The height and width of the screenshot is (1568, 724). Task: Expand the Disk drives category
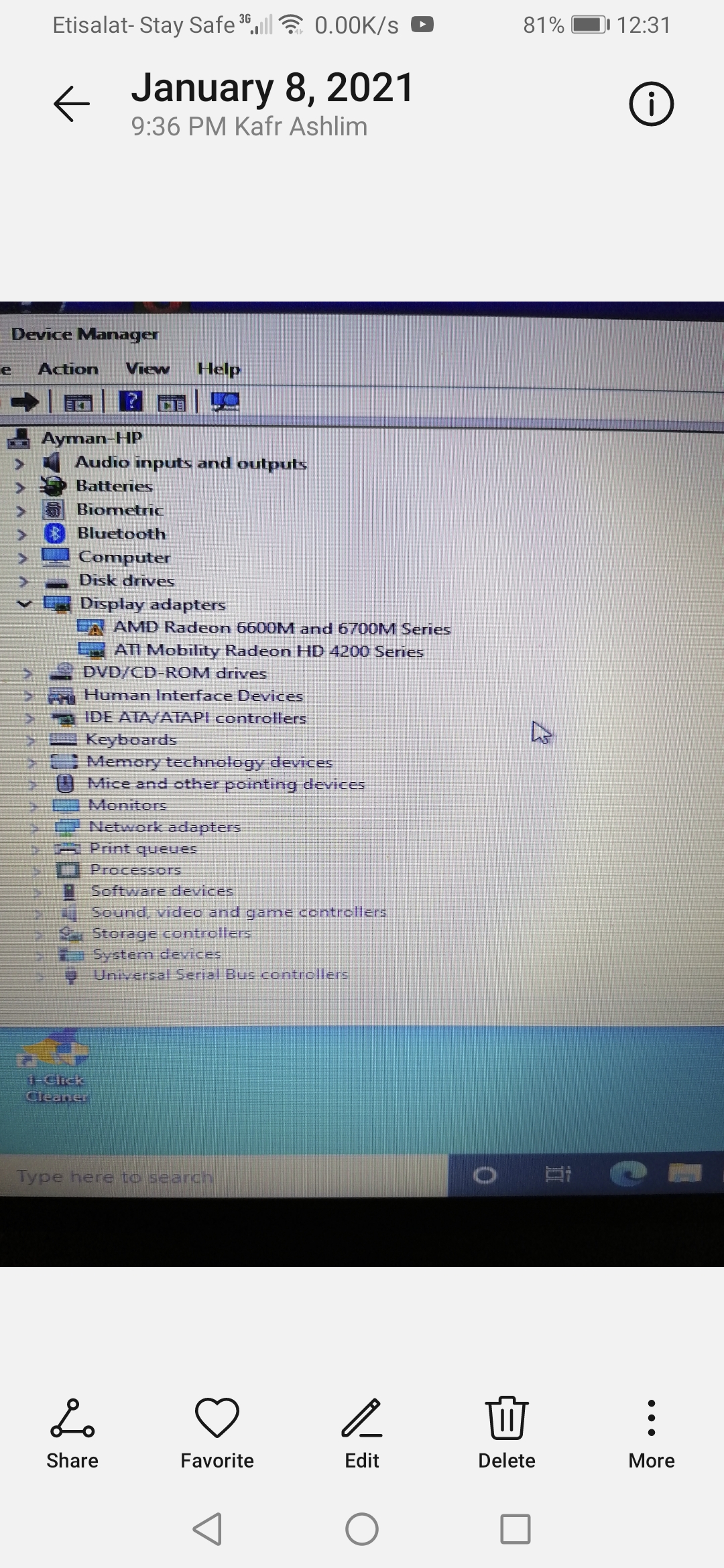pos(23,581)
